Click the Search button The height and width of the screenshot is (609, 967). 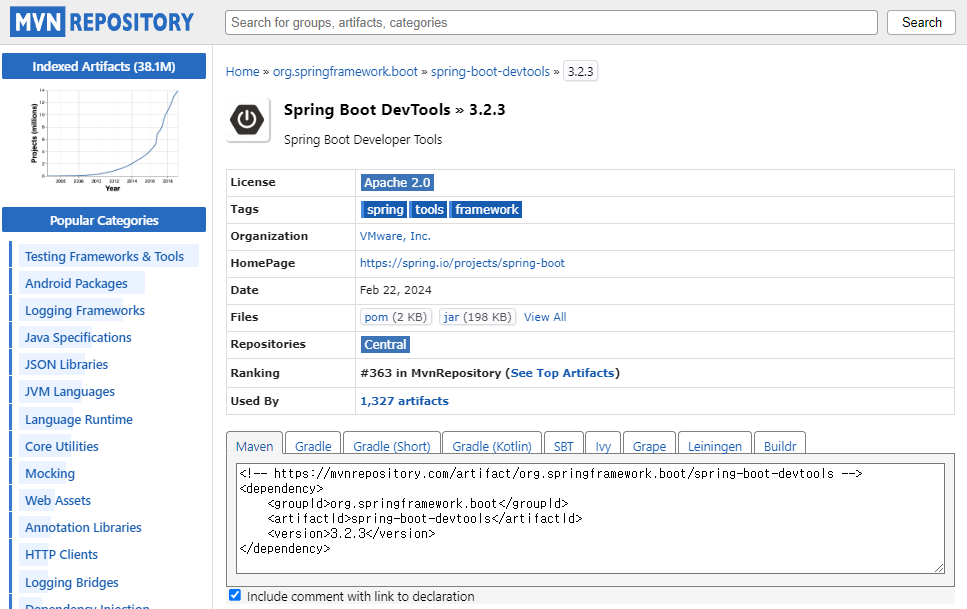click(x=921, y=23)
